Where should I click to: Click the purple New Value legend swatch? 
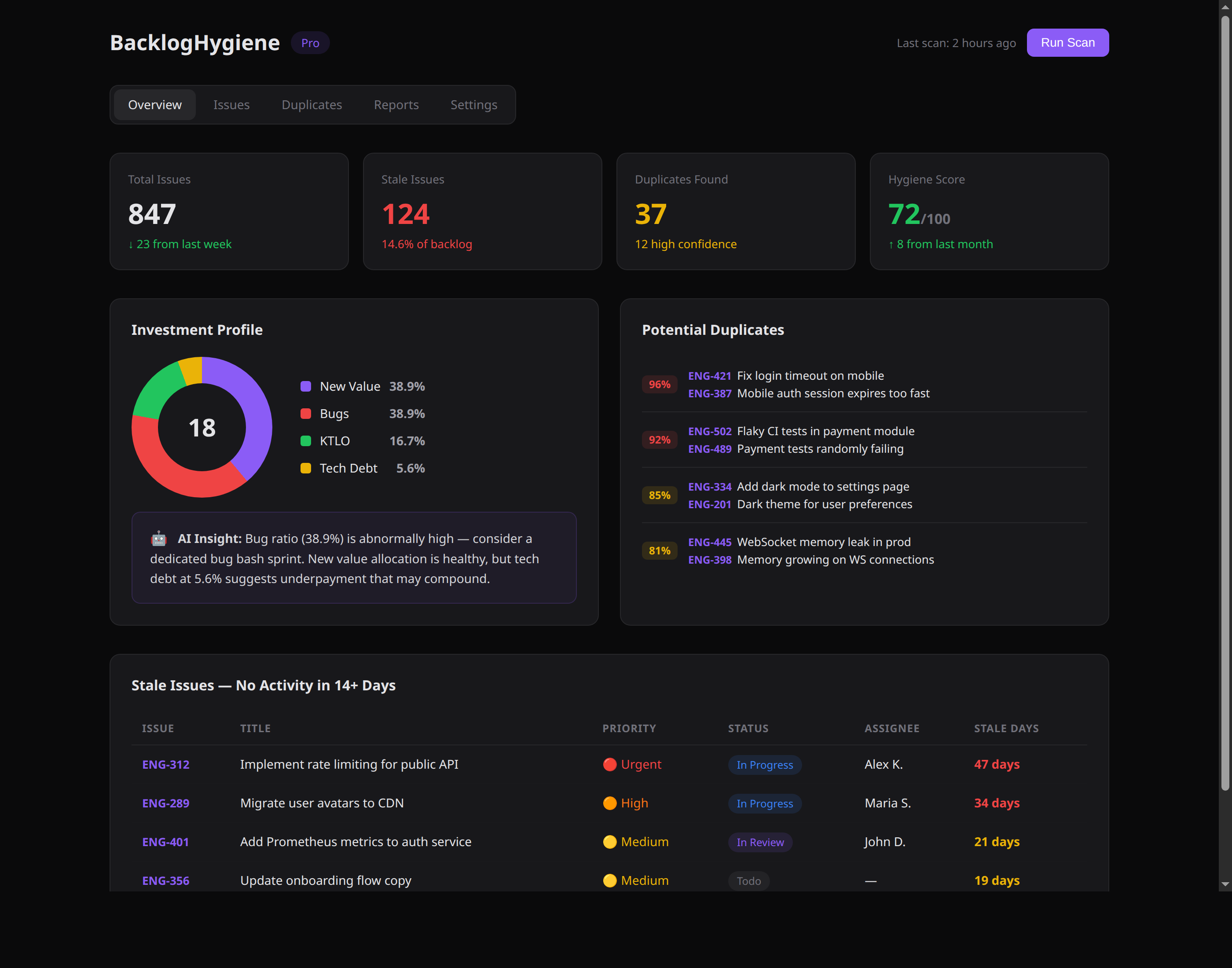[305, 386]
